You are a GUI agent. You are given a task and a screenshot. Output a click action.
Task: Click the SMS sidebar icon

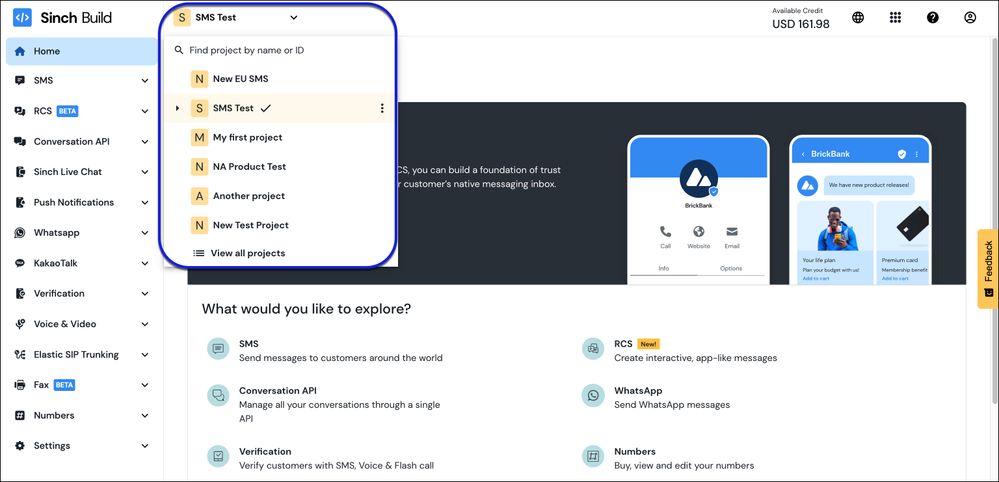[20, 81]
